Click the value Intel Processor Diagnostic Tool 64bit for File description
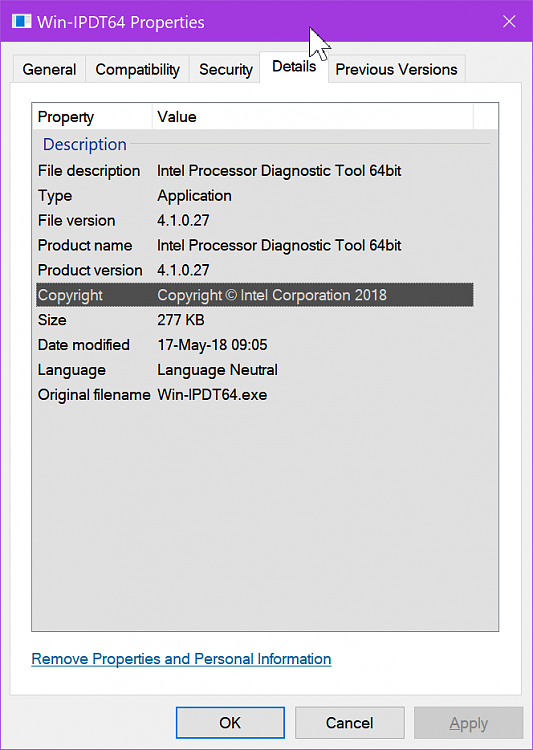Image resolution: width=533 pixels, height=750 pixels. (279, 171)
